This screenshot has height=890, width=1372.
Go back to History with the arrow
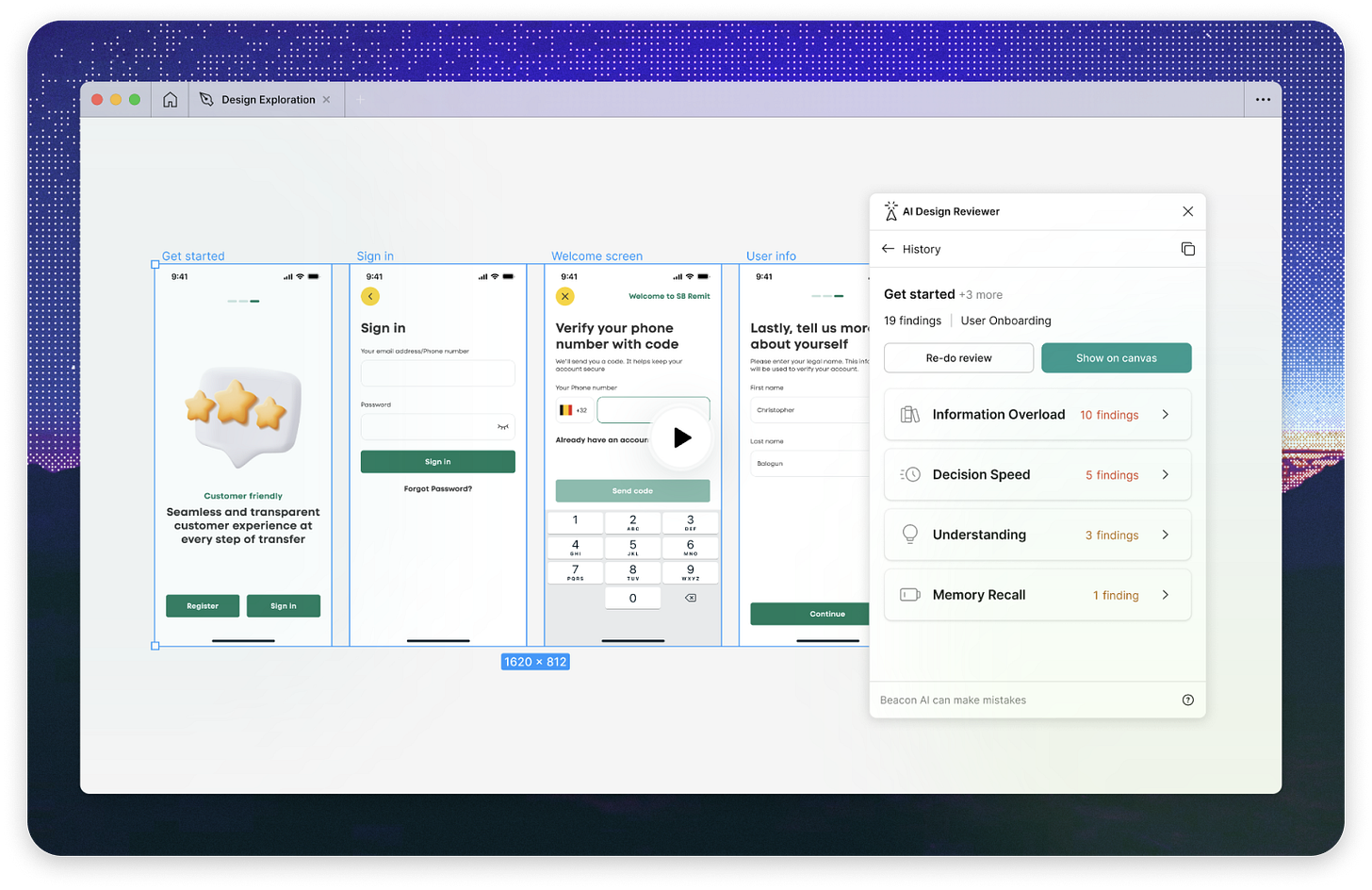click(x=888, y=249)
